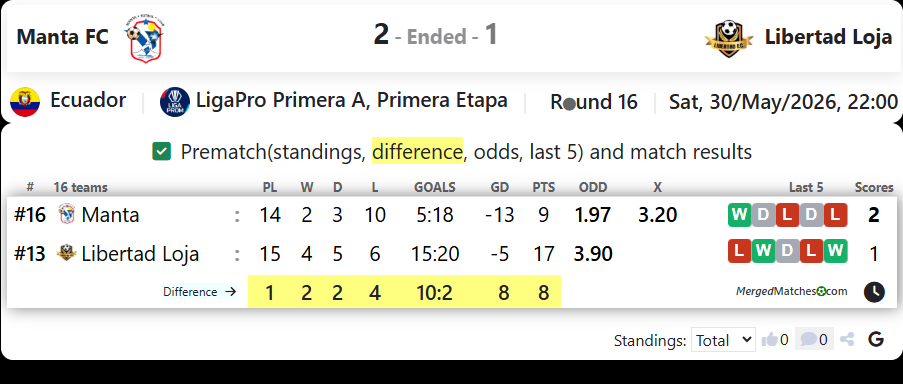Click the MergedMatches.com link
Screen dimensions: 903x384
[791, 291]
